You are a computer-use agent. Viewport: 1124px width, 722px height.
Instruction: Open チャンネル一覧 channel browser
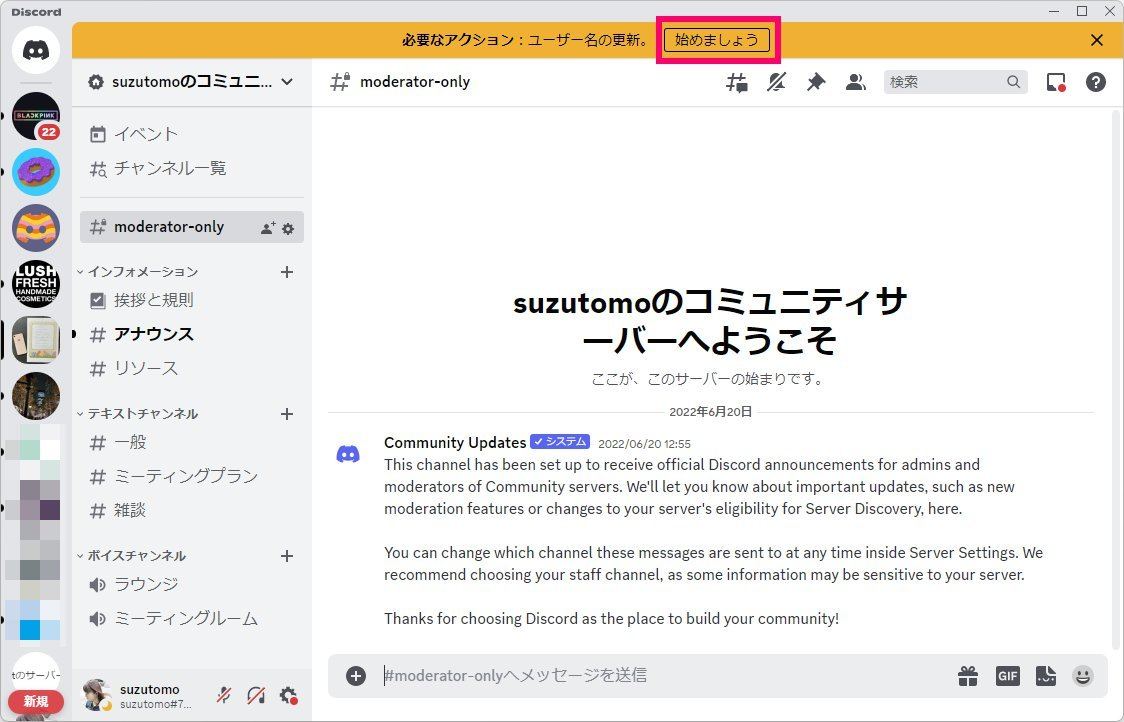point(192,168)
